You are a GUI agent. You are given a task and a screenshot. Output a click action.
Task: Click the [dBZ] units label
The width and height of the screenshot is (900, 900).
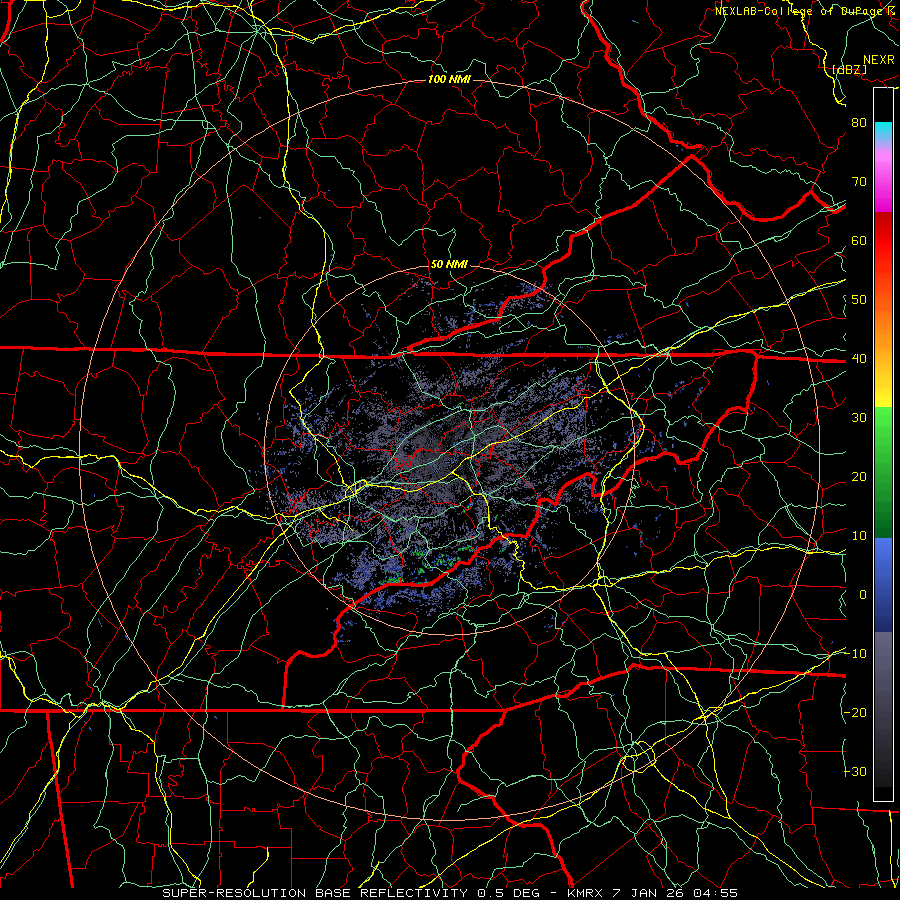click(x=849, y=69)
